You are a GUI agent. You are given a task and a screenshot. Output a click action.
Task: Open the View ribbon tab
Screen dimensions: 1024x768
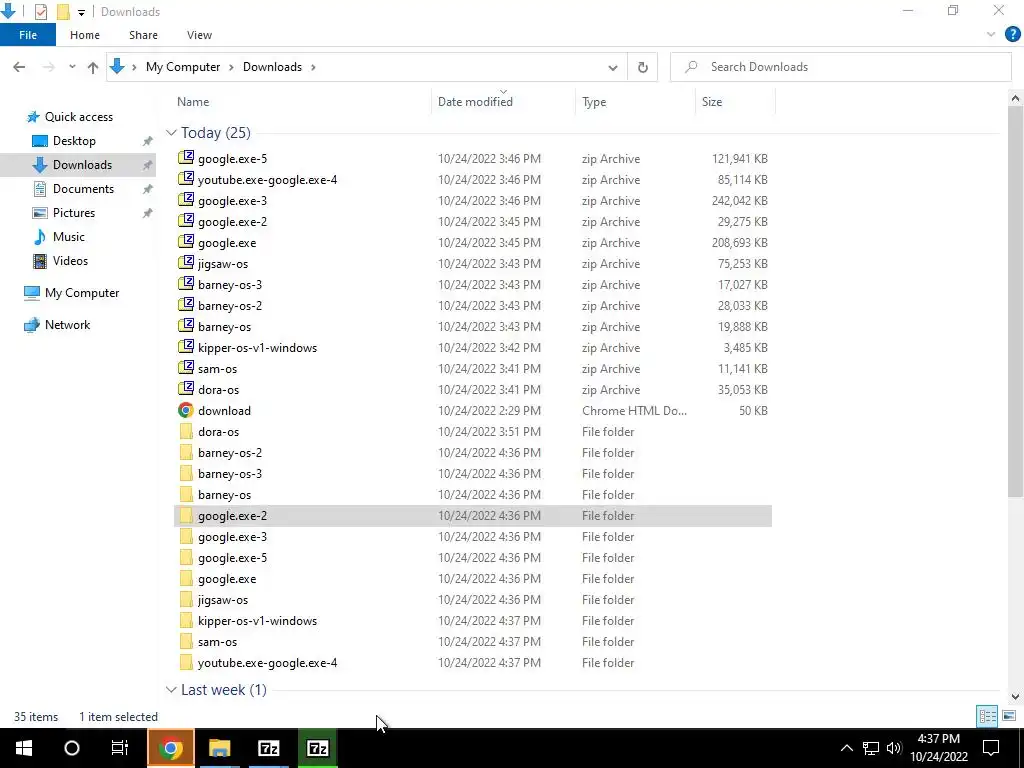pyautogui.click(x=199, y=35)
